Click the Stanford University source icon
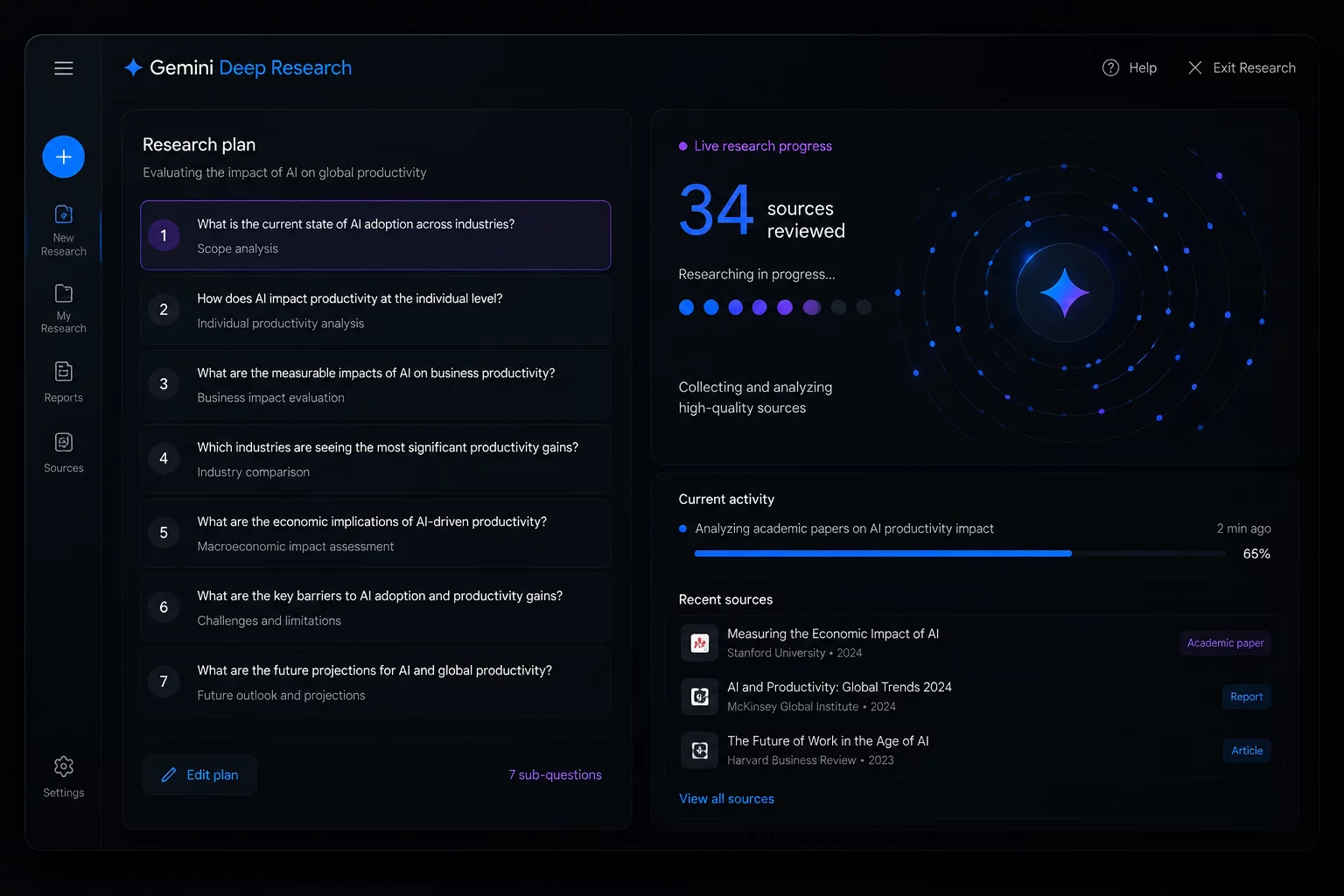Image resolution: width=1344 pixels, height=896 pixels. tap(700, 643)
